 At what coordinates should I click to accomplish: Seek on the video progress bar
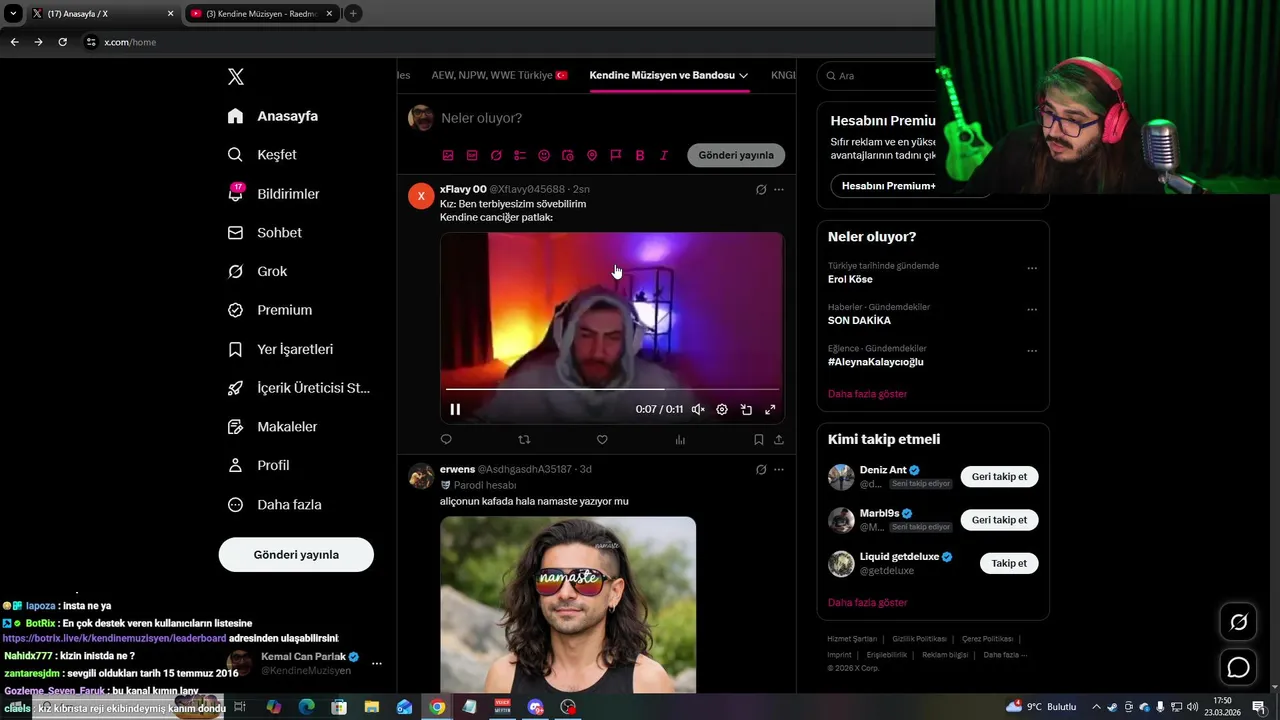tap(612, 389)
